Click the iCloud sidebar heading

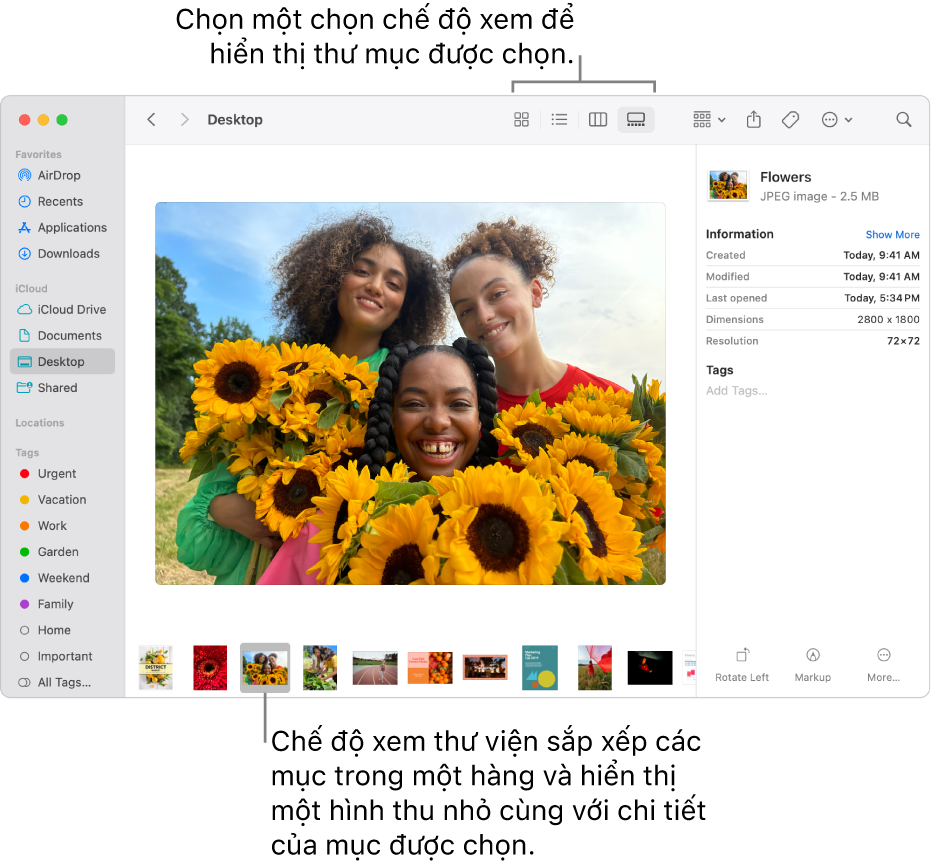tap(31, 289)
